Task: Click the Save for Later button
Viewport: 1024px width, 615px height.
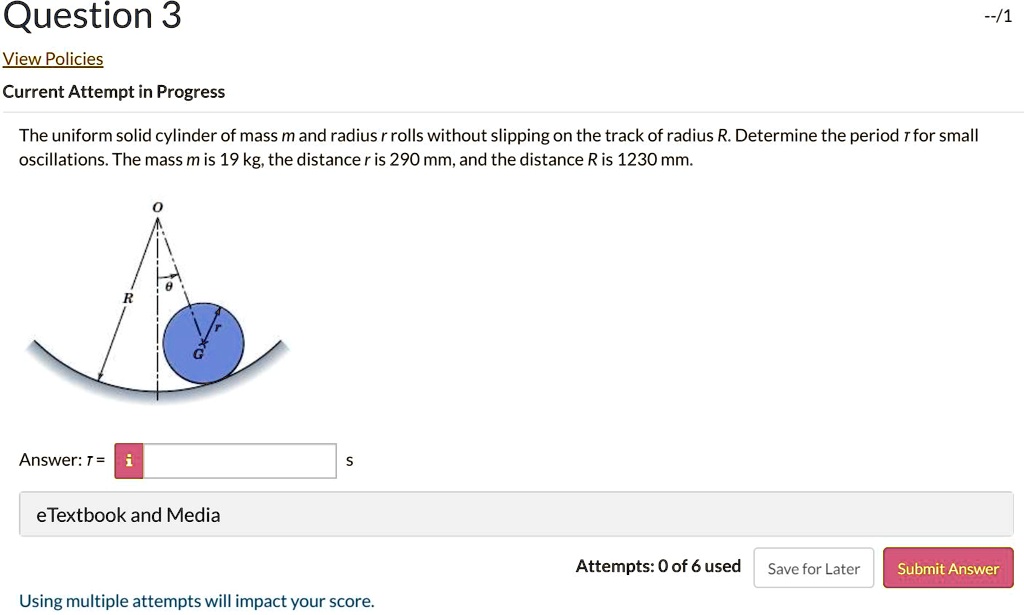Action: coord(814,568)
